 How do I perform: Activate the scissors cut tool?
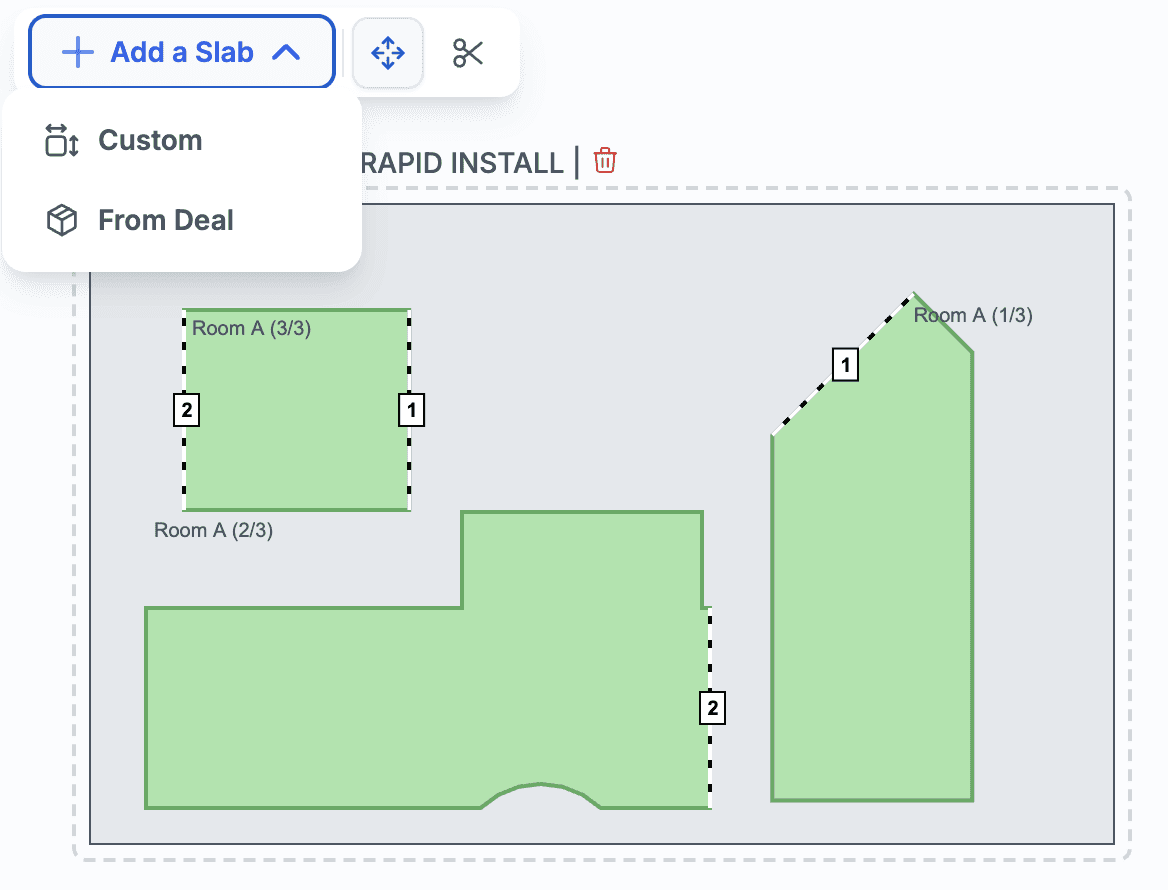pyautogui.click(x=468, y=53)
